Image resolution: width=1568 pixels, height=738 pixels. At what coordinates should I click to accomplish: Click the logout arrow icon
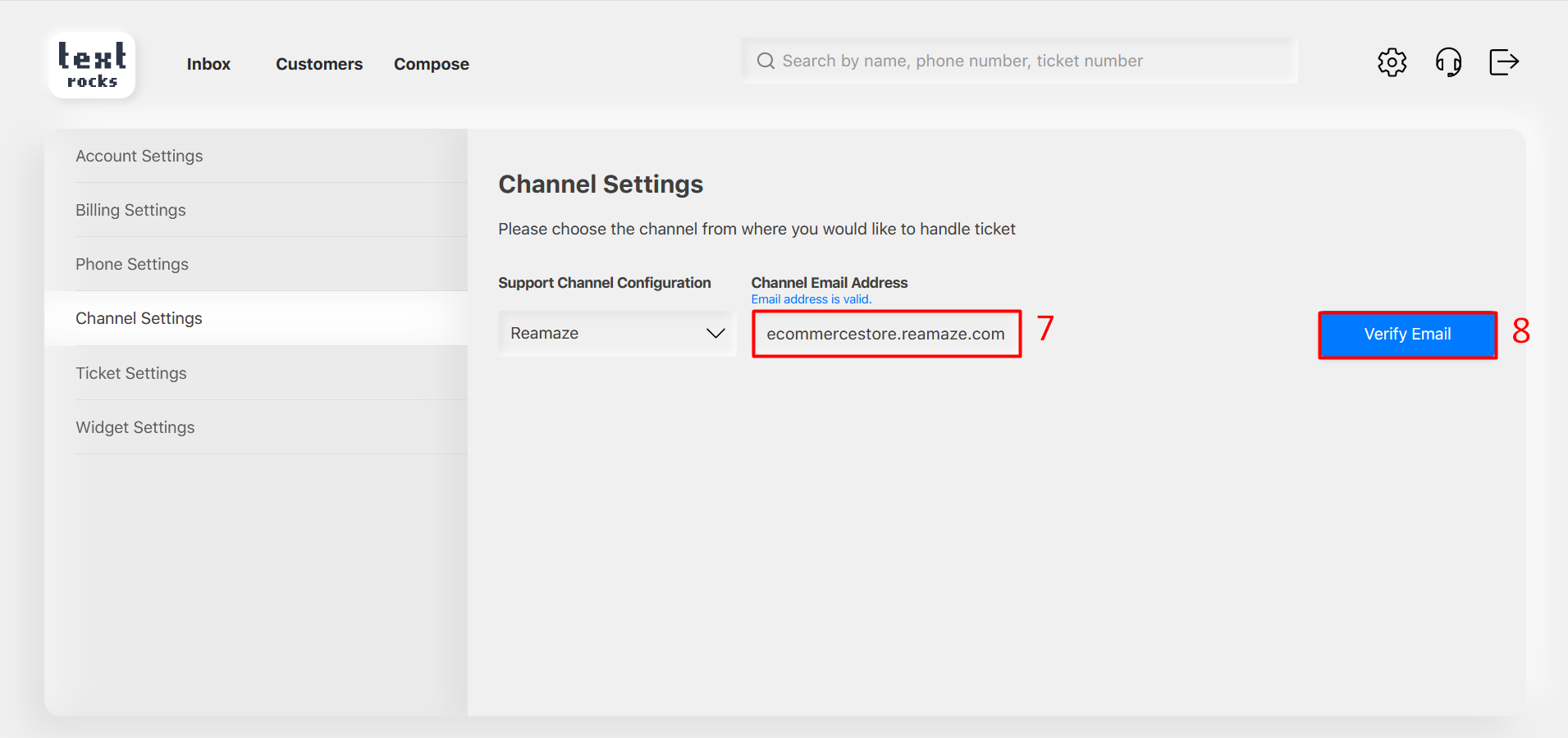tap(1503, 62)
